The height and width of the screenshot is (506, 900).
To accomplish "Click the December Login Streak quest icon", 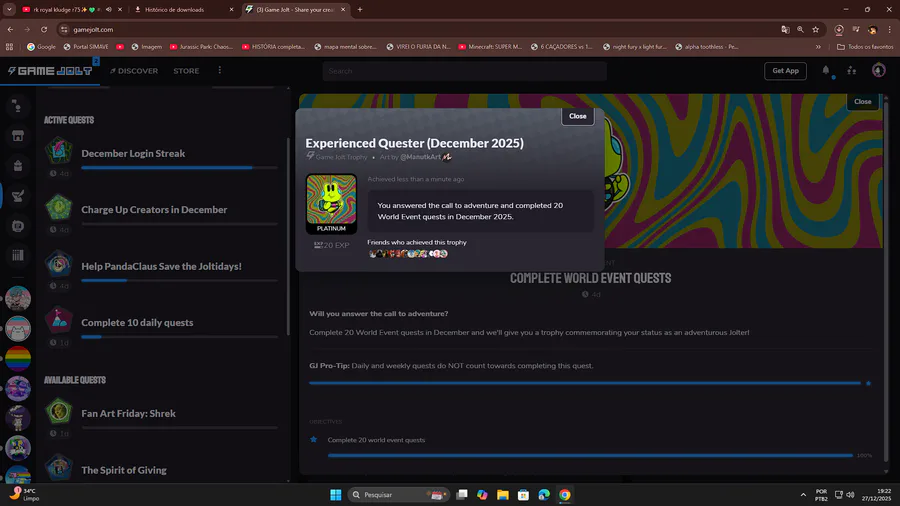I will point(59,151).
